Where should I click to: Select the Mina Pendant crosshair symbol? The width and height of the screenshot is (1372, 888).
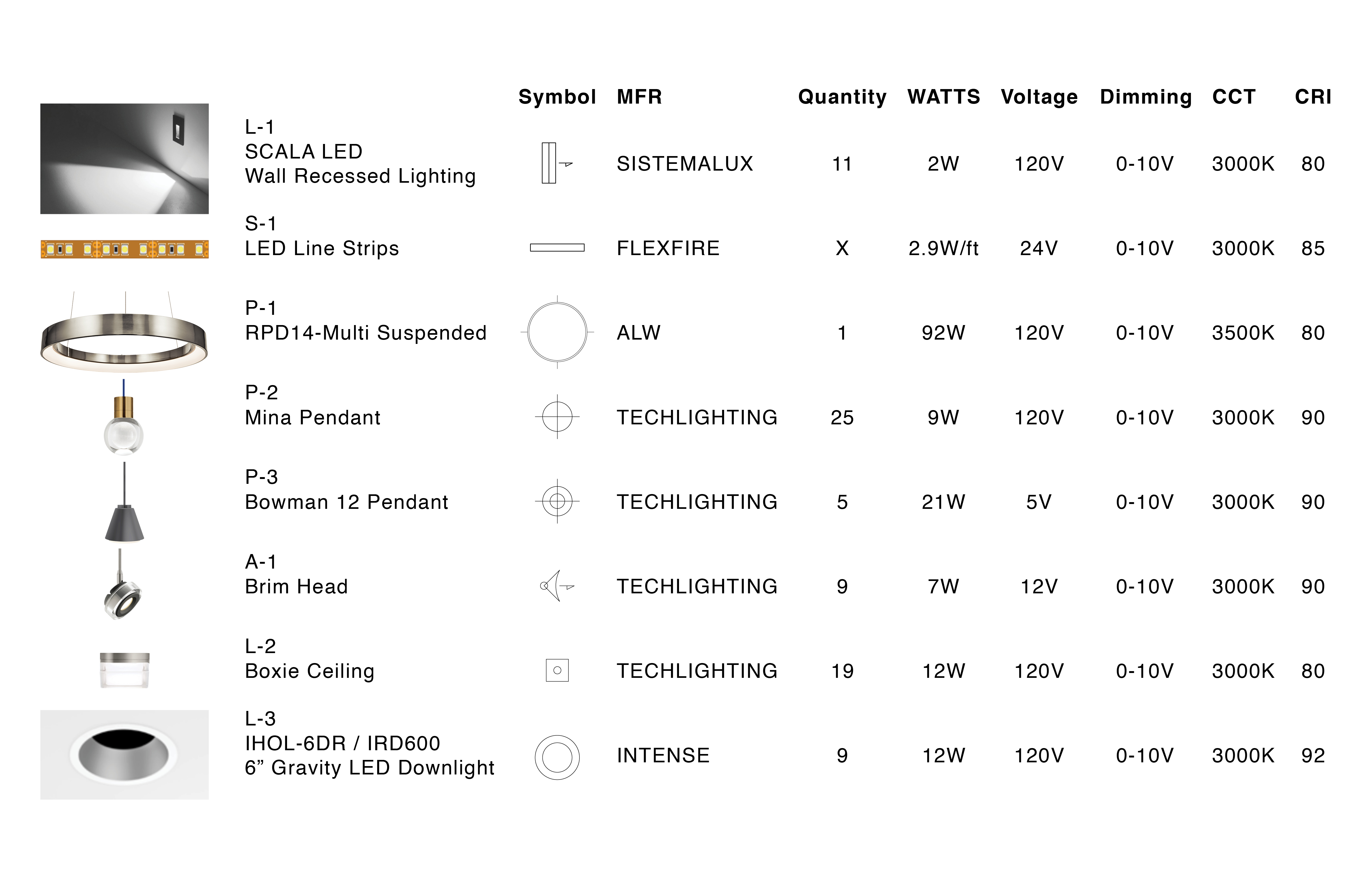557,416
